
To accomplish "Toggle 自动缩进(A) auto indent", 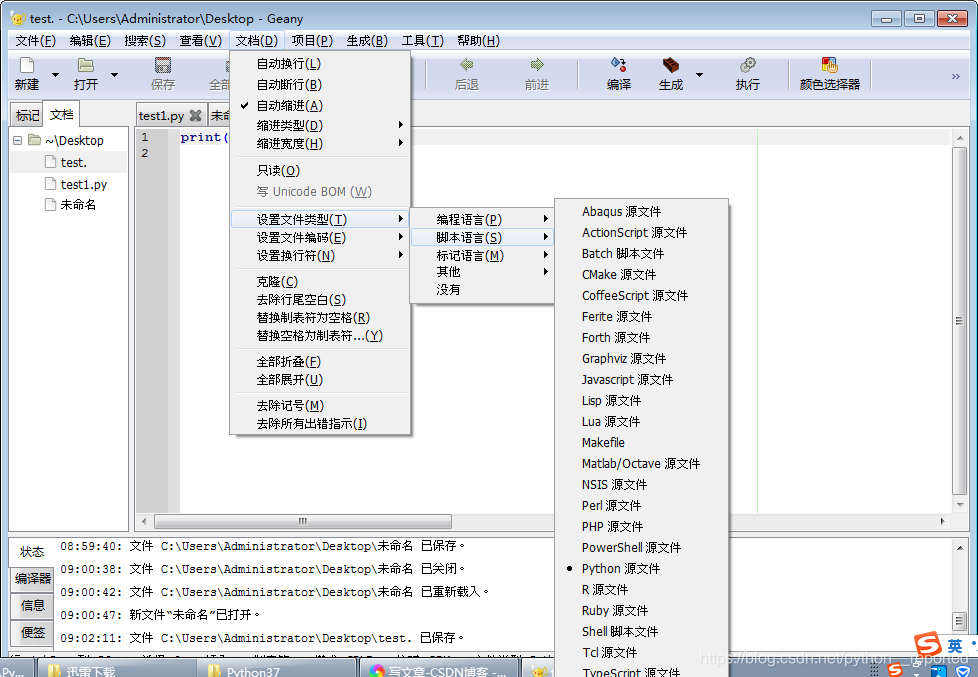I will click(x=321, y=105).
